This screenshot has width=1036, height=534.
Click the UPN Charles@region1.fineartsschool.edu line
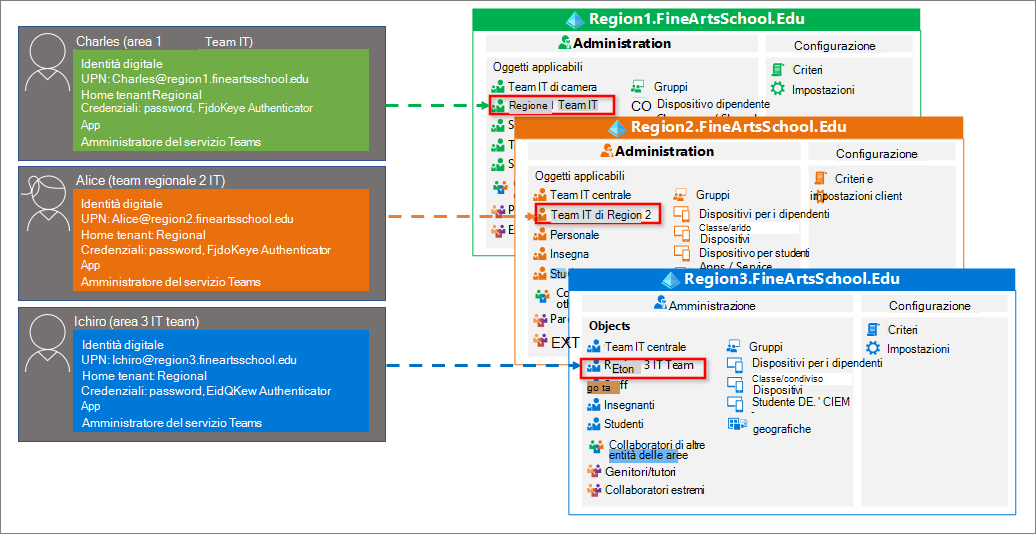pos(194,79)
